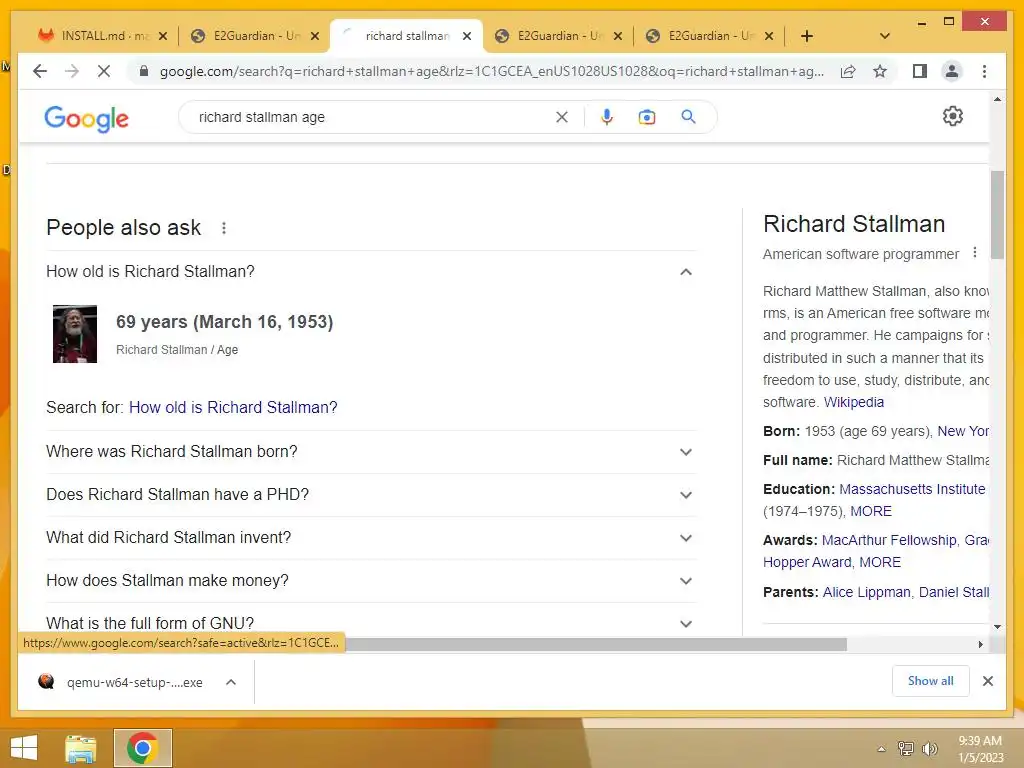1024x768 pixels.
Task: Switch to the last E2Guardian tab
Action: pyautogui.click(x=710, y=36)
